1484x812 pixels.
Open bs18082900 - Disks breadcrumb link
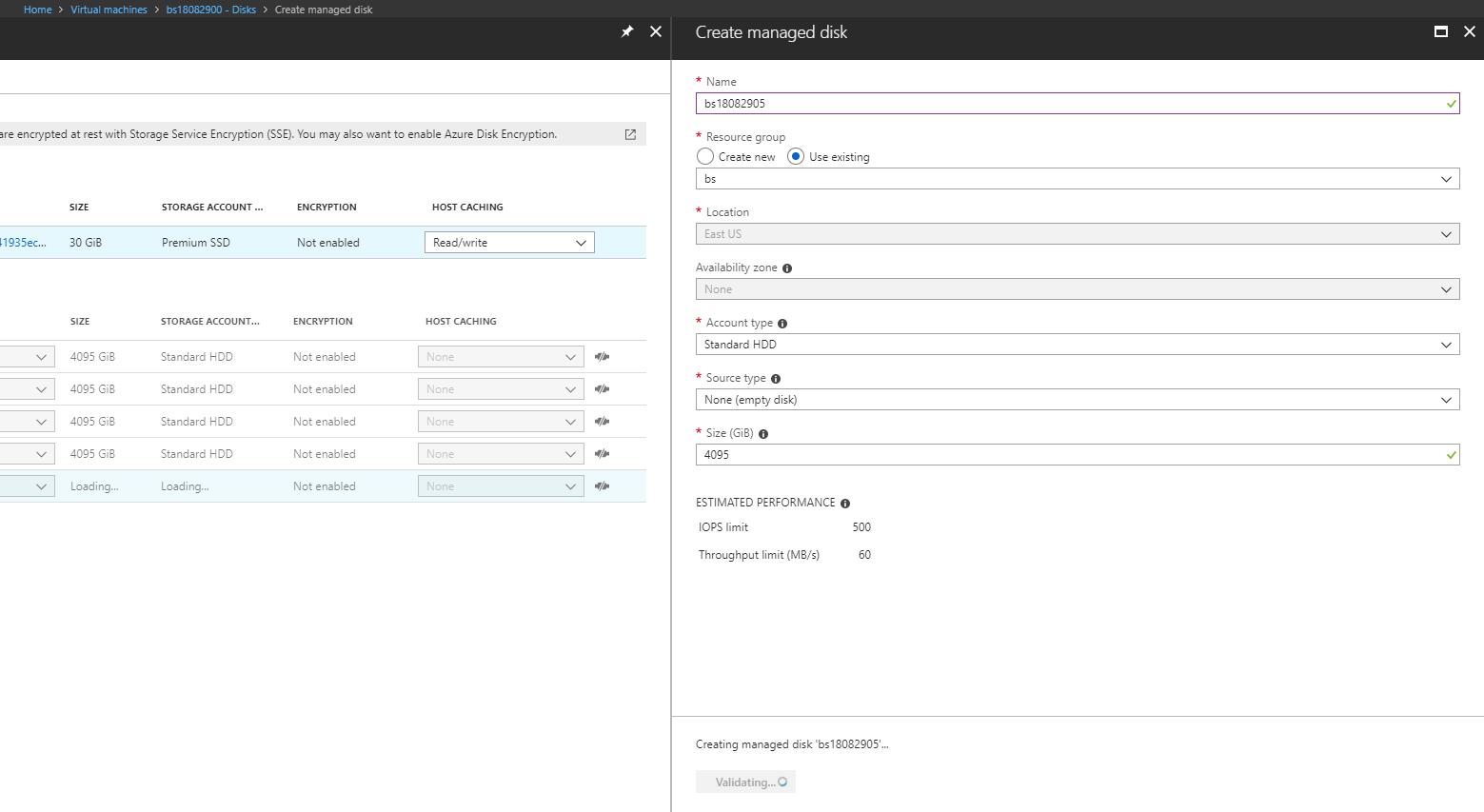[x=210, y=10]
